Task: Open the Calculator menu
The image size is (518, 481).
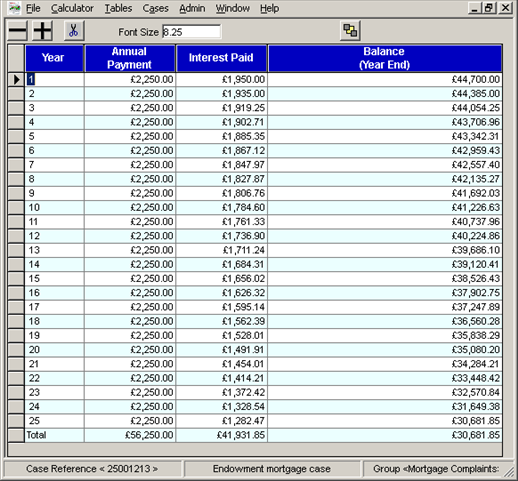Action: [72, 8]
